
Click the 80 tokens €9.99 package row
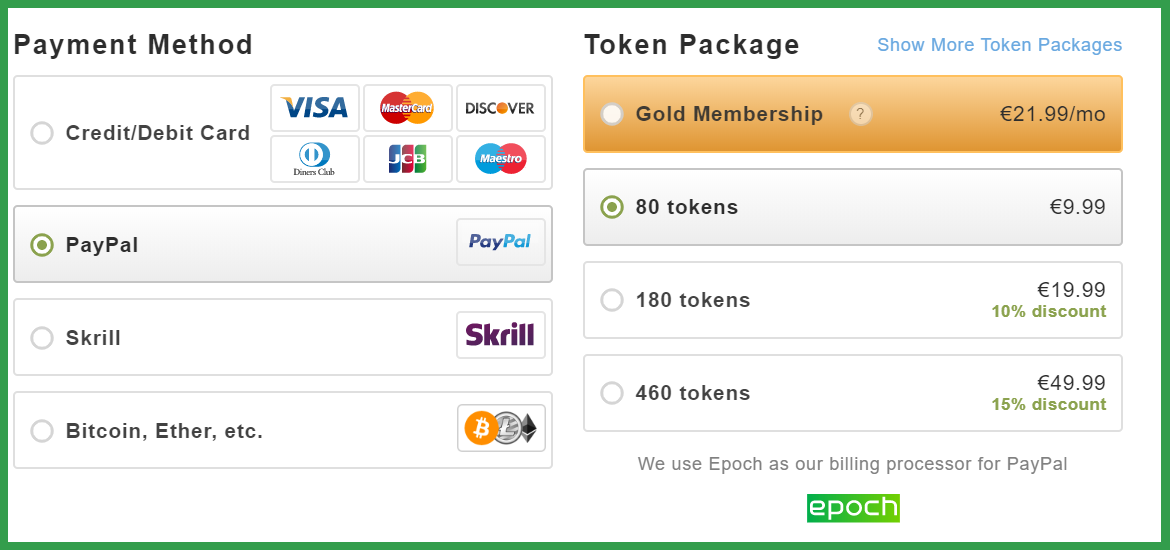pyautogui.click(x=852, y=207)
